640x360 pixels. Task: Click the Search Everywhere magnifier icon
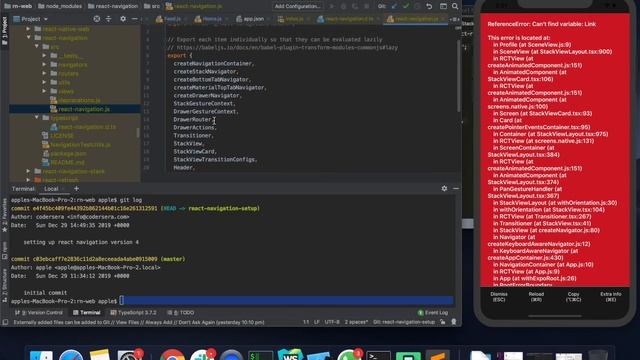[455, 6]
